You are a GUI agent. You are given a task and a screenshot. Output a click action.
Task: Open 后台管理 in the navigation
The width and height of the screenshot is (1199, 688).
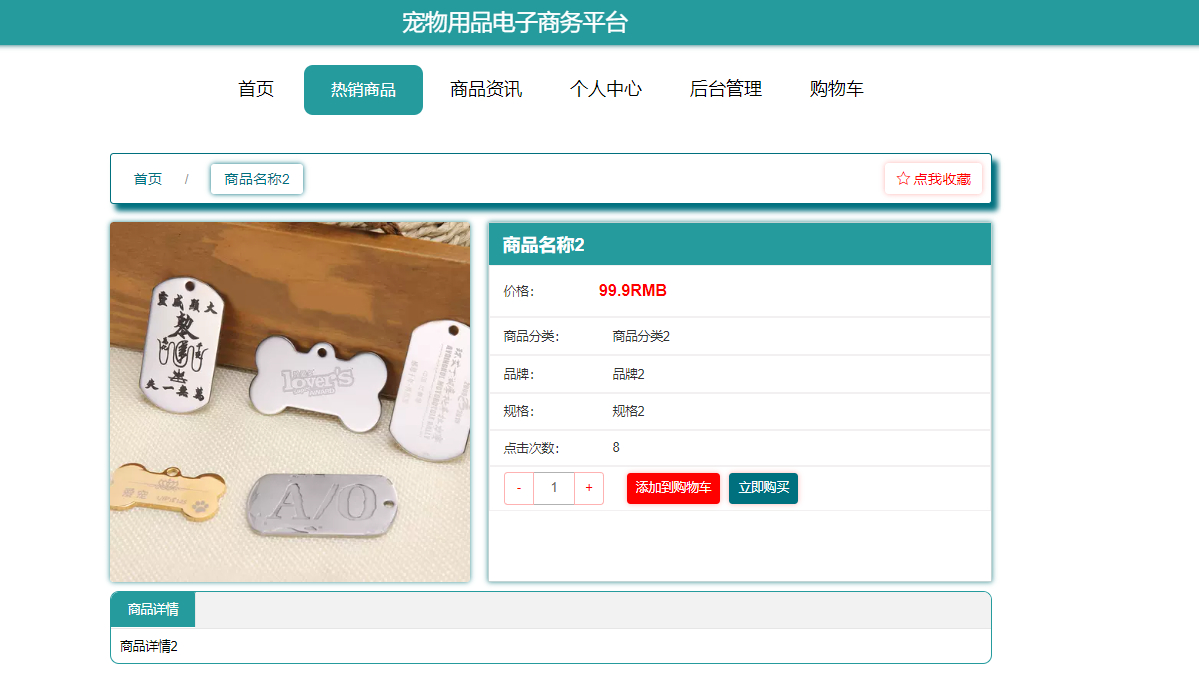point(726,89)
